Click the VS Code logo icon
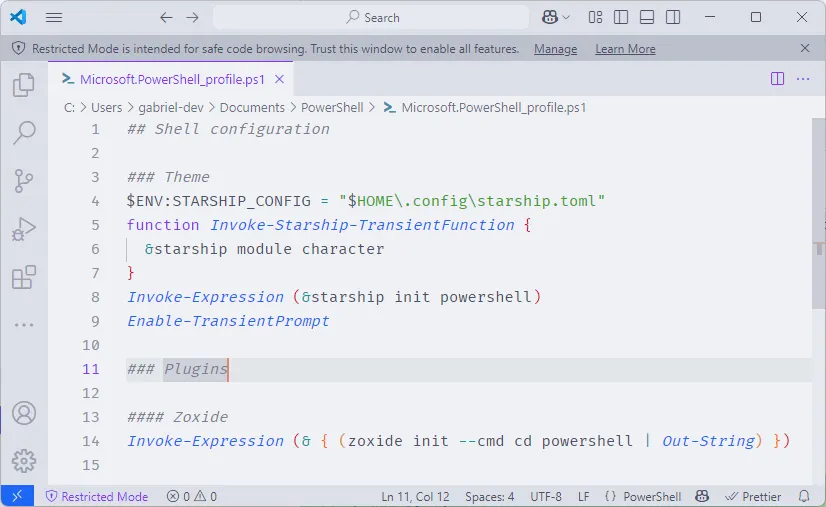The height and width of the screenshot is (507, 826). [x=18, y=17]
